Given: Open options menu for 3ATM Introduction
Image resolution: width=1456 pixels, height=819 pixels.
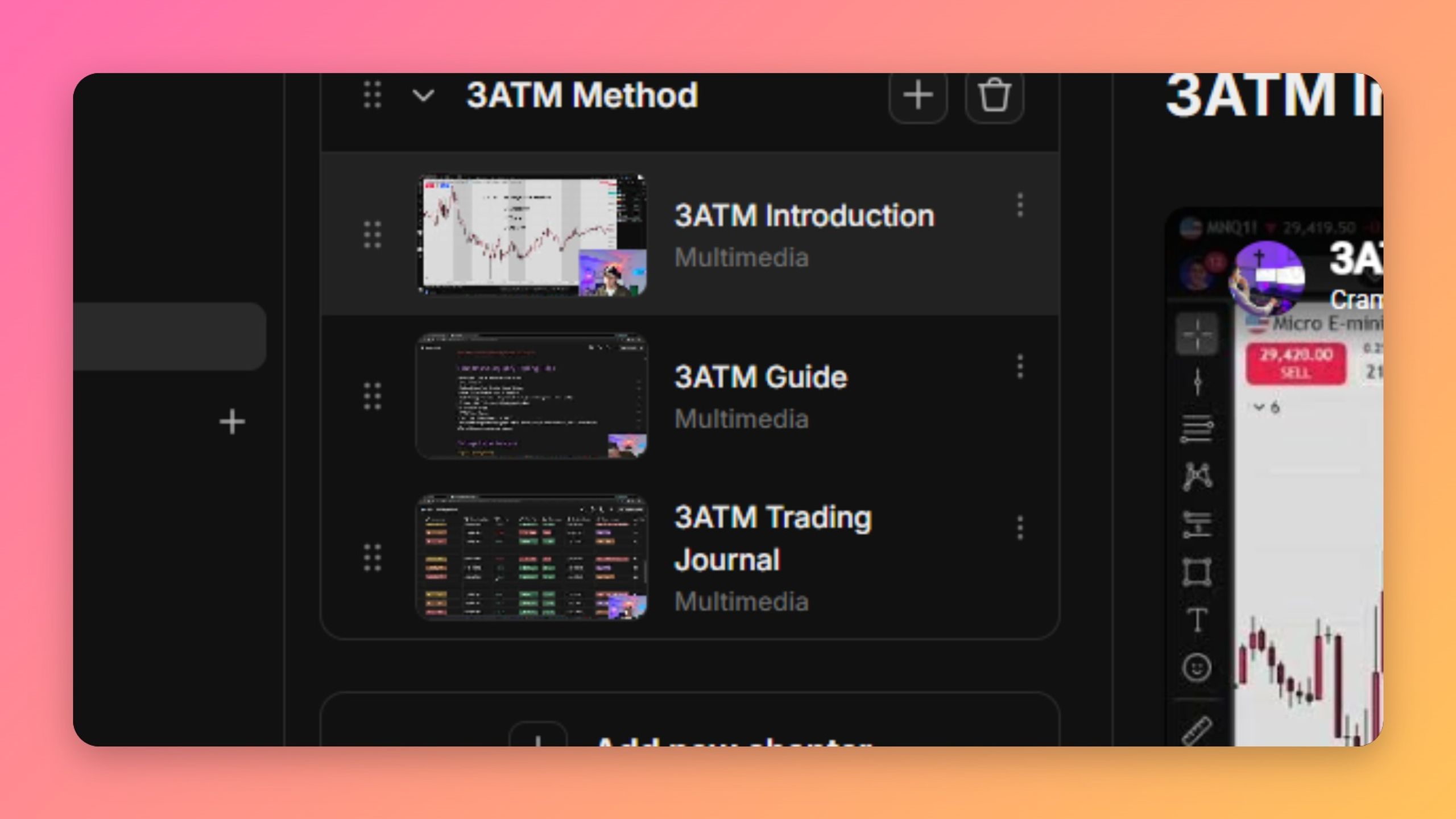Looking at the screenshot, I should (x=1020, y=205).
